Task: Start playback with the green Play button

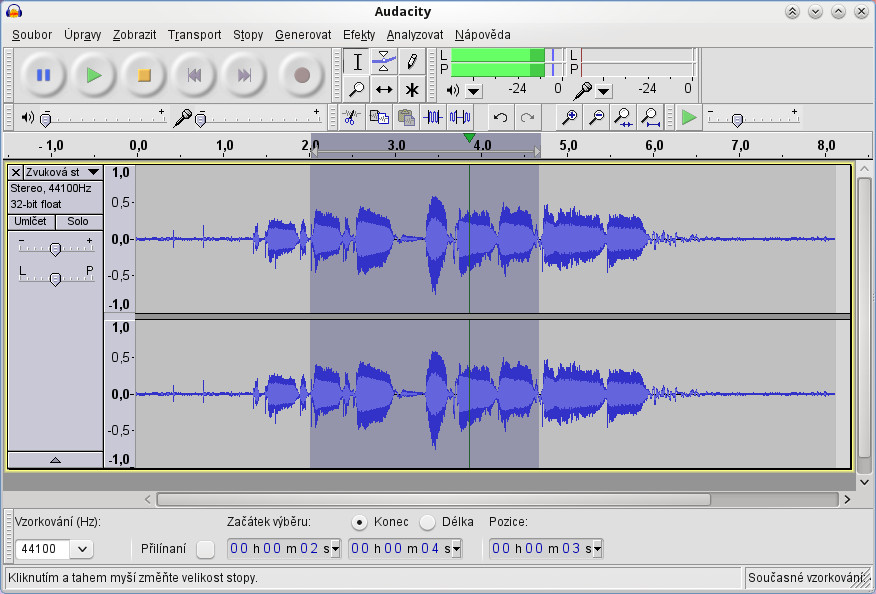Action: coord(94,75)
